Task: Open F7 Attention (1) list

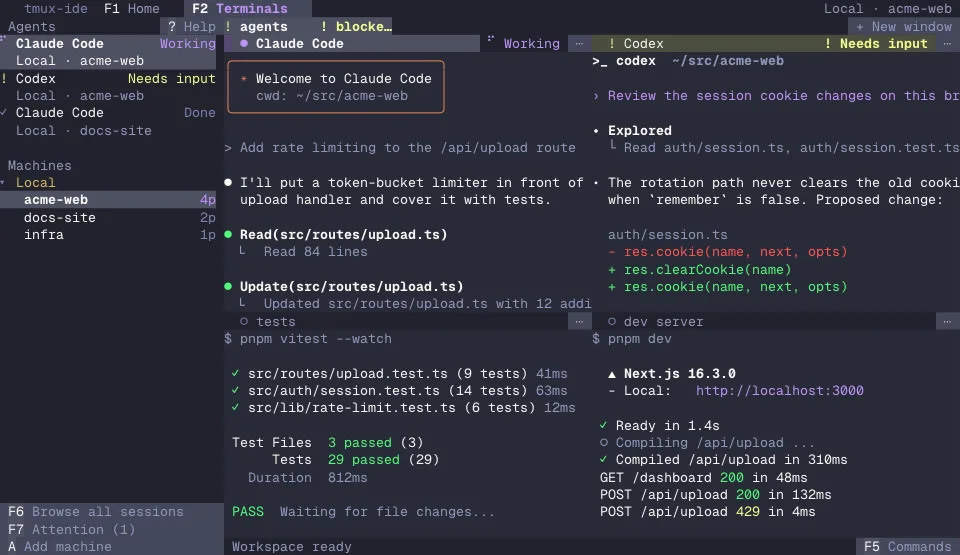Action: tap(71, 529)
